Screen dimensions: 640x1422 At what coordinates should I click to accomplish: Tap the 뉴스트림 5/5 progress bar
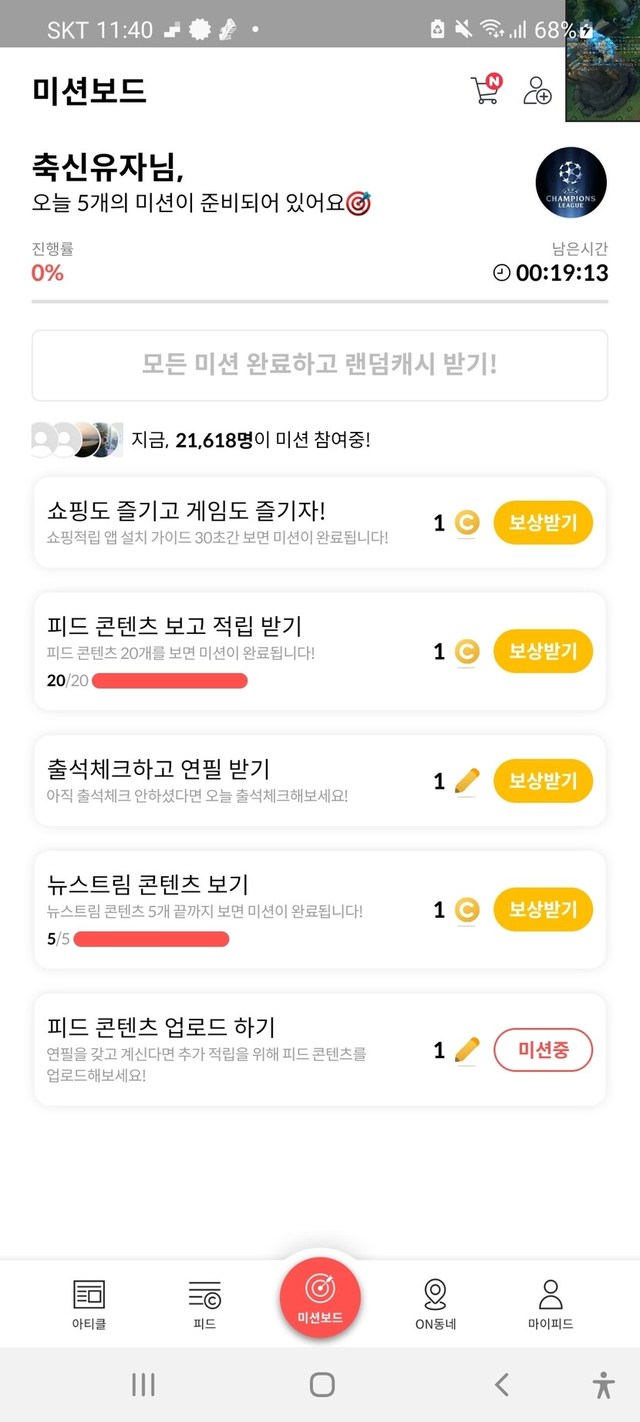(x=152, y=939)
